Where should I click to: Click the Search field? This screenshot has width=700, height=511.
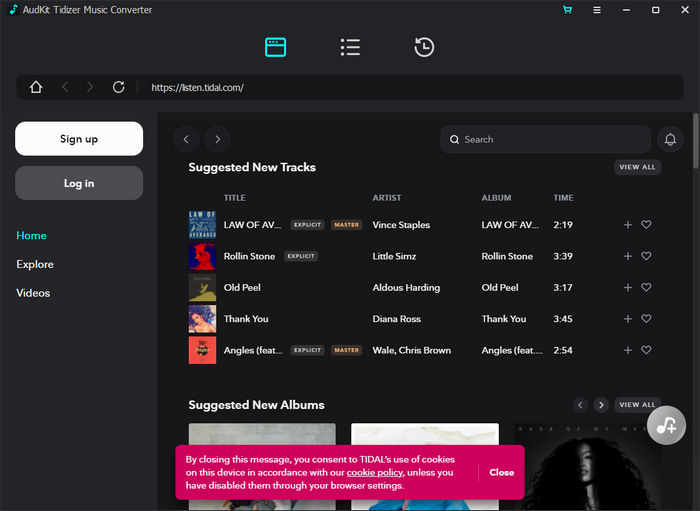(x=546, y=139)
